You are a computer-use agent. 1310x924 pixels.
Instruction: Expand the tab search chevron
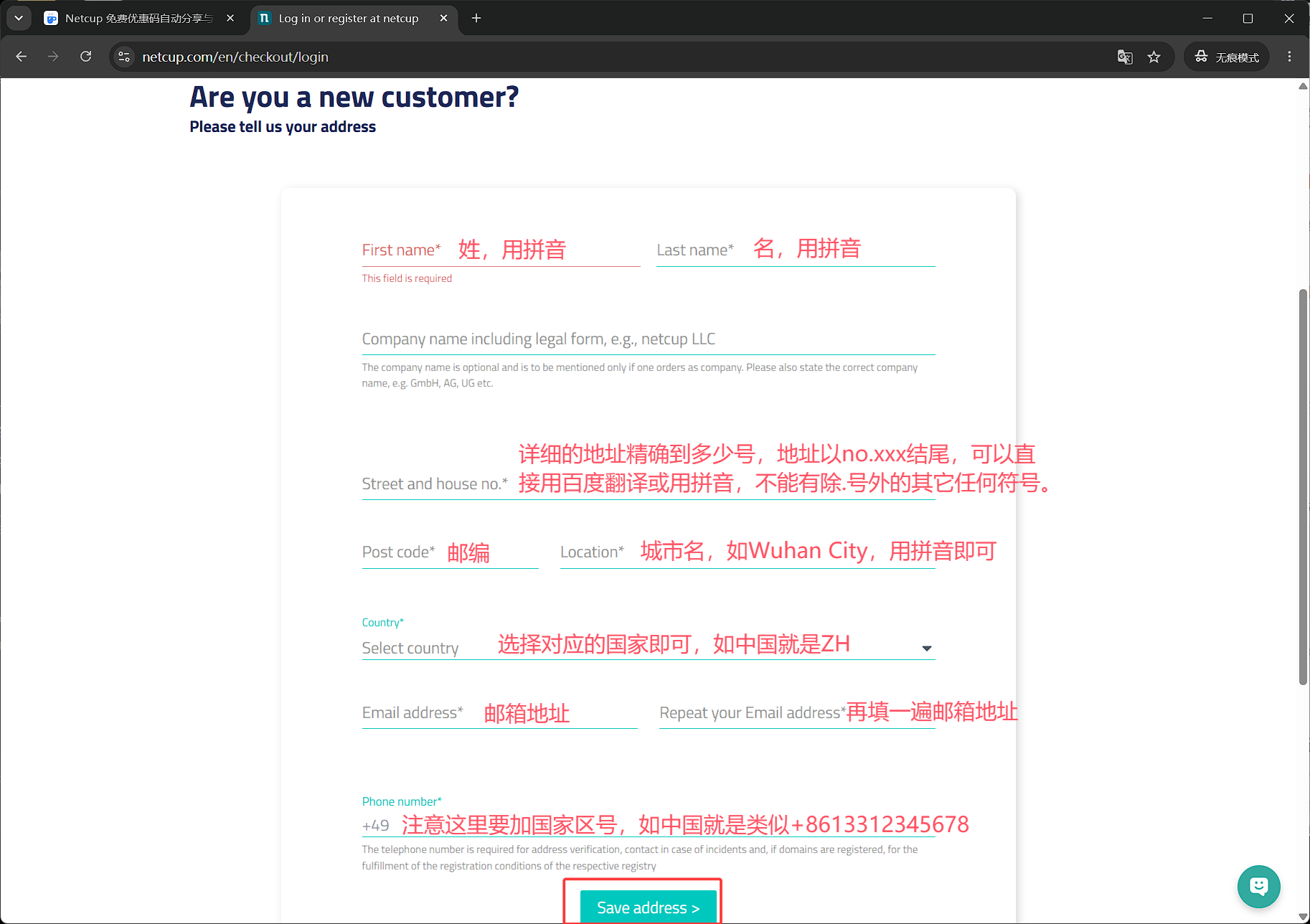click(x=19, y=18)
